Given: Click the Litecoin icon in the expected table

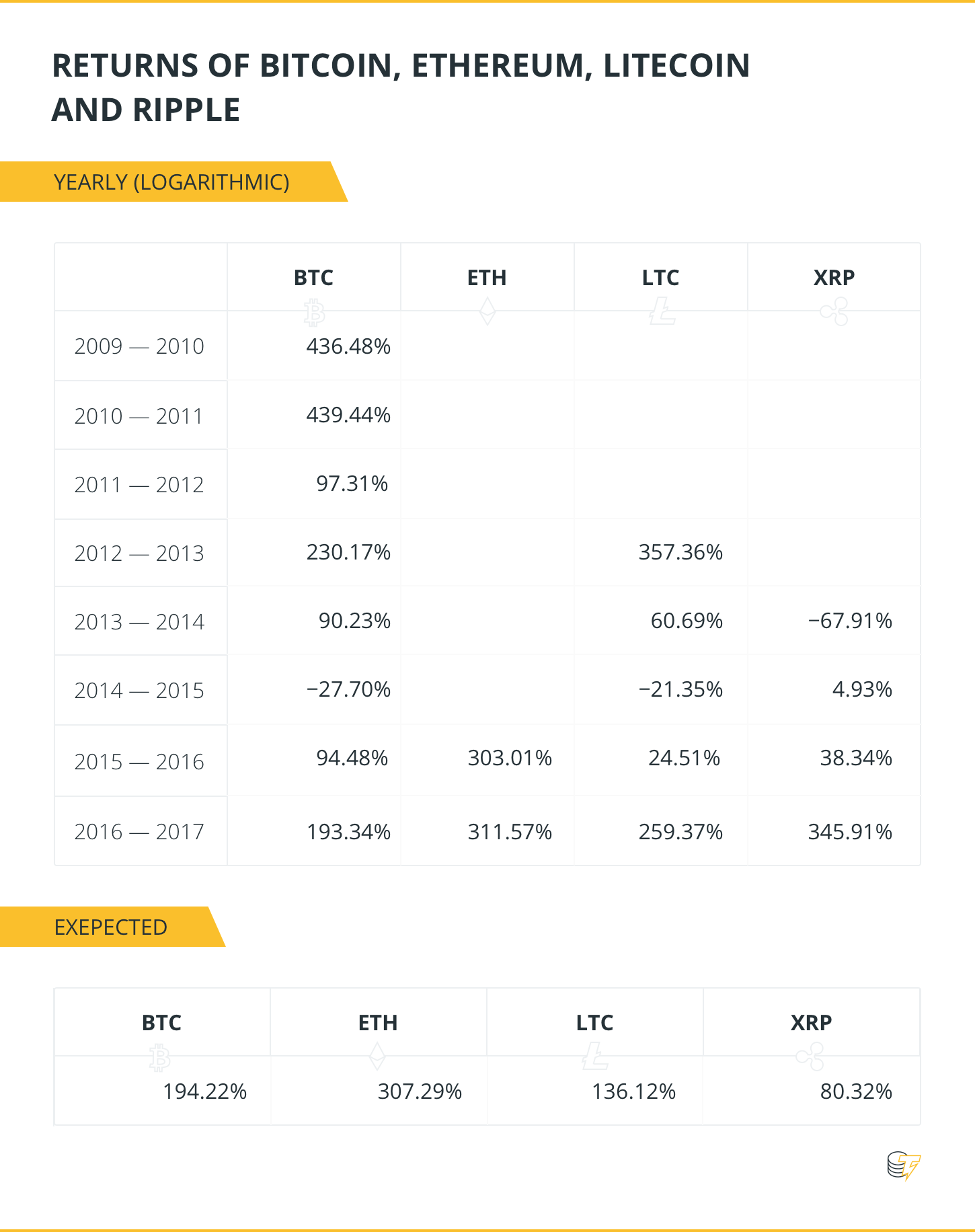Looking at the screenshot, I should (x=595, y=1056).
